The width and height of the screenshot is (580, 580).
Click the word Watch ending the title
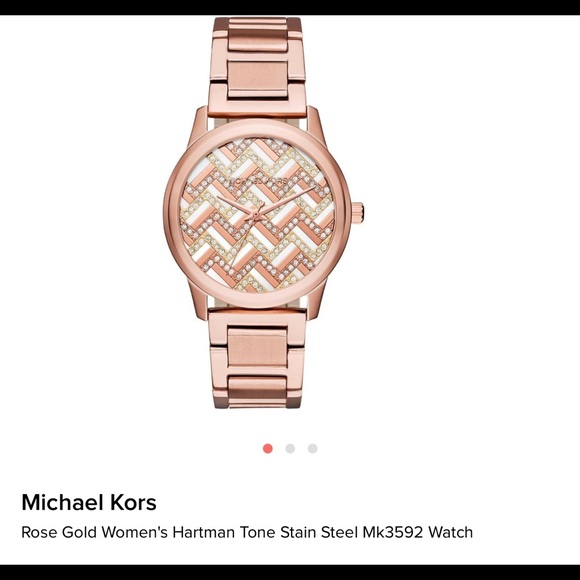pos(451,532)
